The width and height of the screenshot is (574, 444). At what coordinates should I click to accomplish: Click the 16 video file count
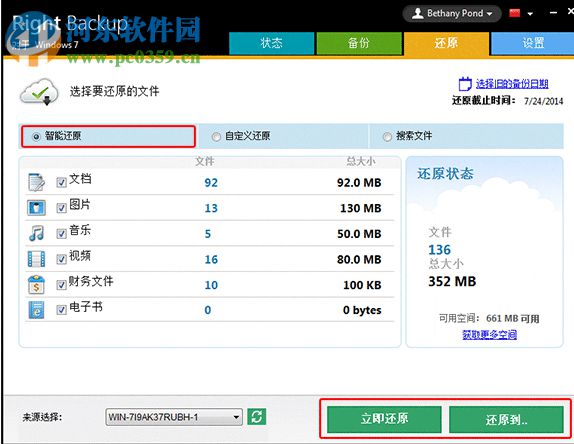pos(211,260)
